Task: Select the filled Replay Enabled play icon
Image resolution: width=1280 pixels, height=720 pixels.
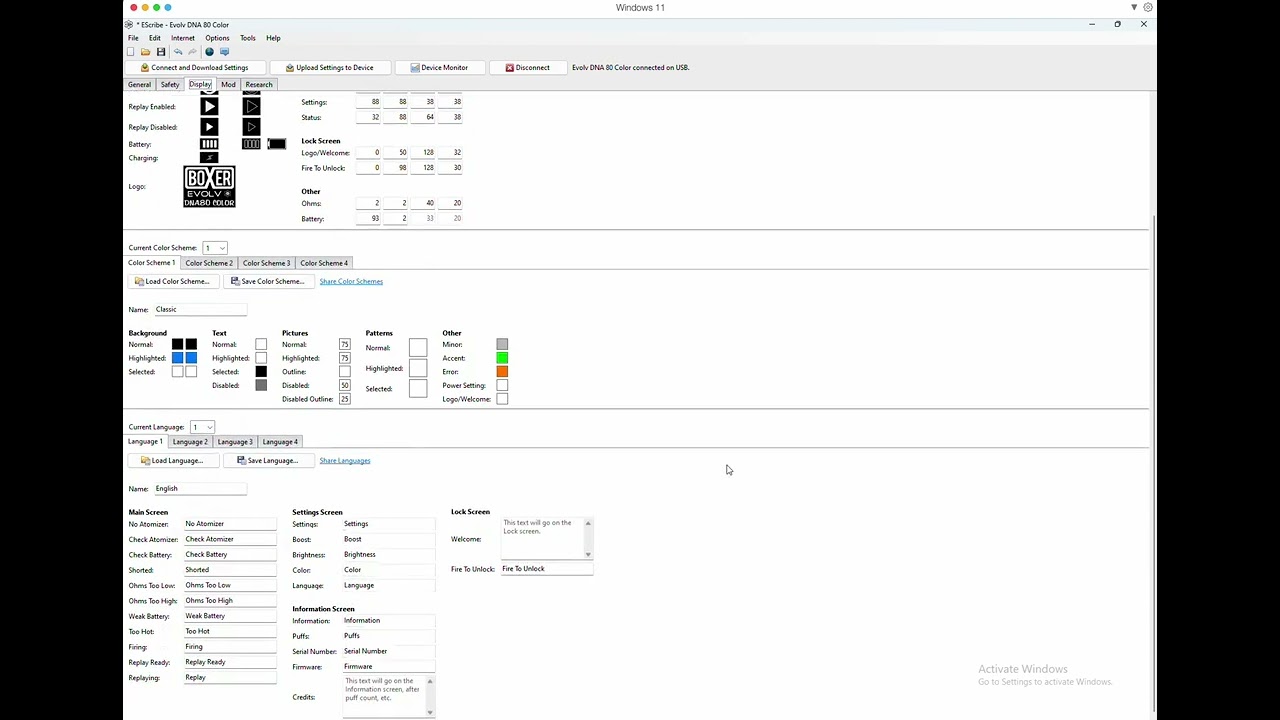Action: (209, 106)
